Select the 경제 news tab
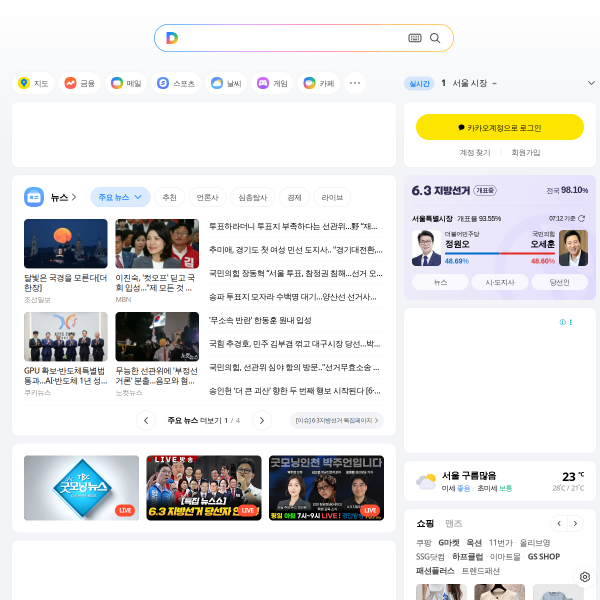Screen dimensions: 600x600 (x=294, y=197)
